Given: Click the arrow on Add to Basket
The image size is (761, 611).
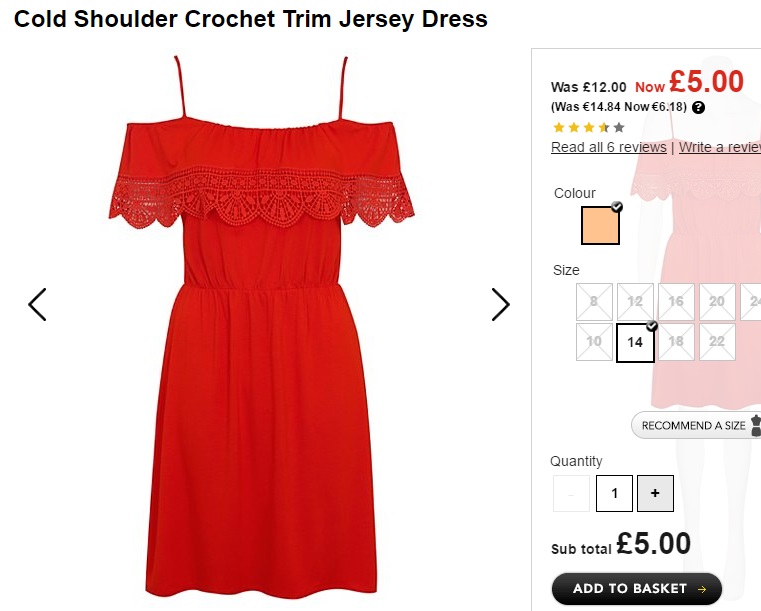Looking at the screenshot, I should click(702, 589).
